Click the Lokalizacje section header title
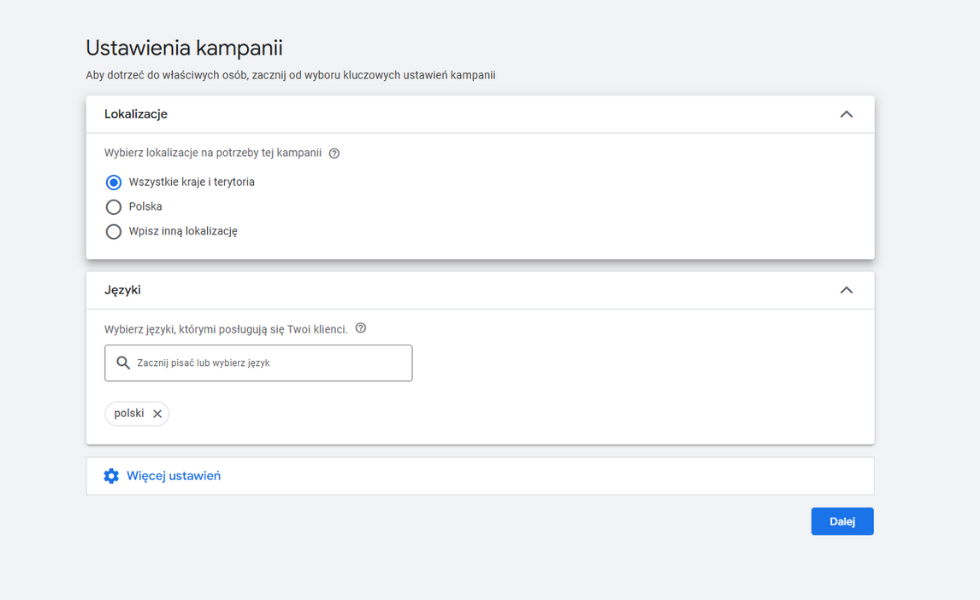This screenshot has height=600, width=980. 136,114
